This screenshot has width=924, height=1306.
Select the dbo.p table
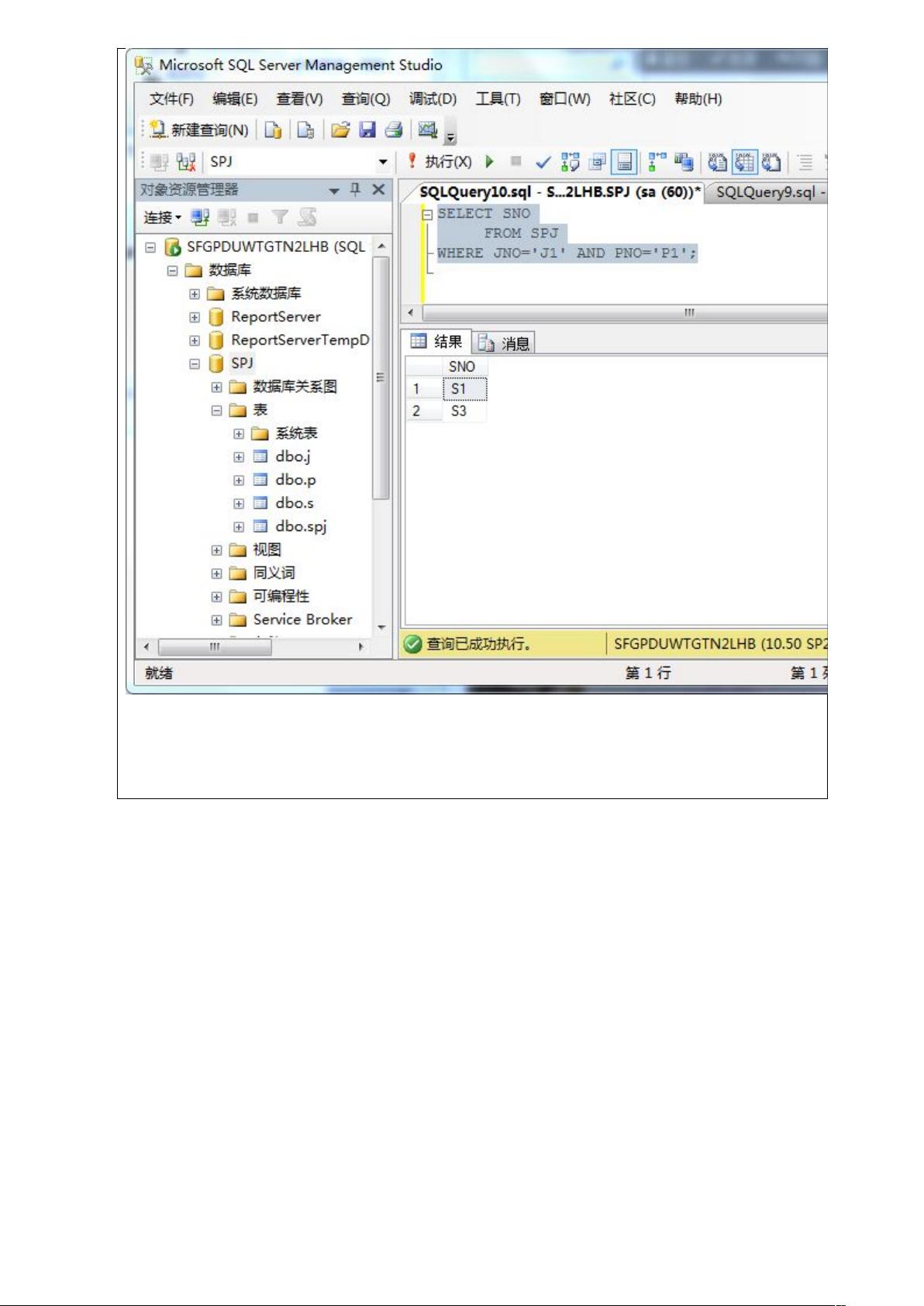point(295,480)
